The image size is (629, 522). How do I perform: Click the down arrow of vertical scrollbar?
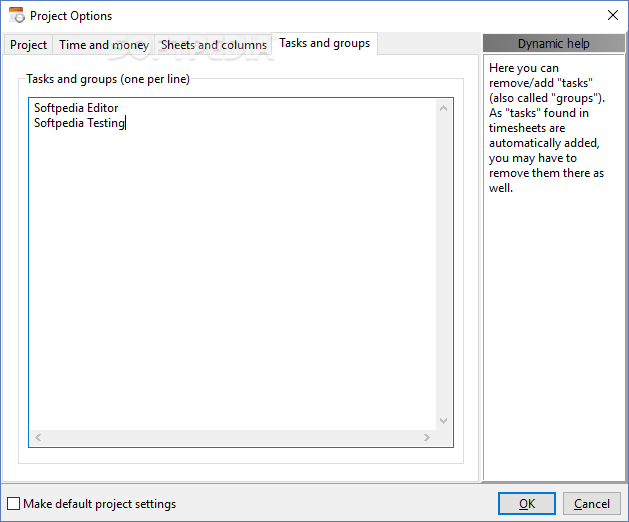pos(443,420)
